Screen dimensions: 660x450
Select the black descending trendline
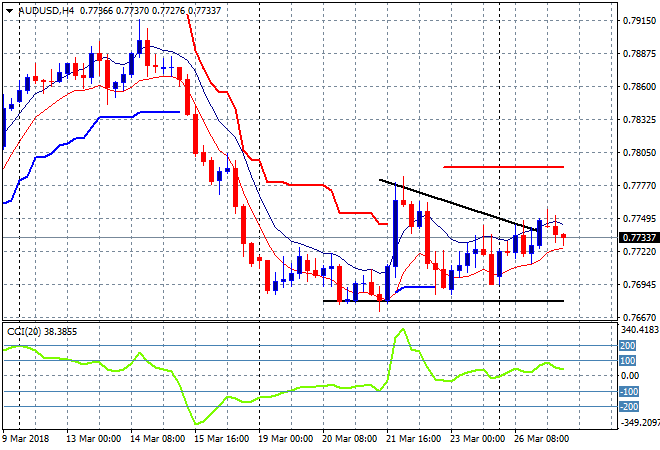click(459, 205)
